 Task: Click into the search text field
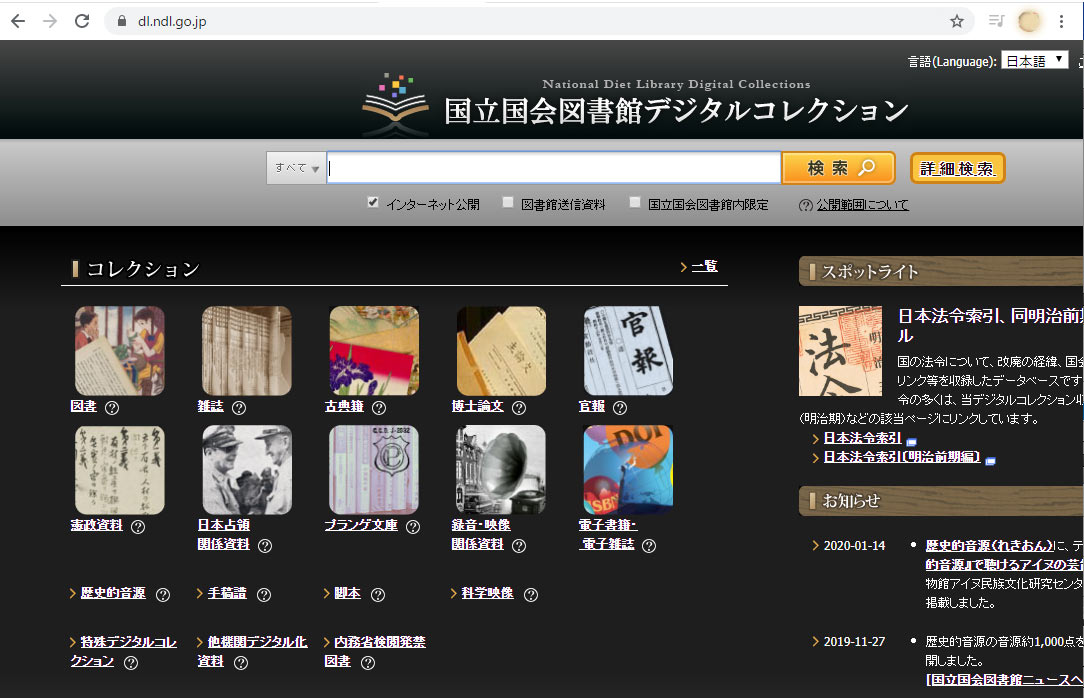coord(553,168)
